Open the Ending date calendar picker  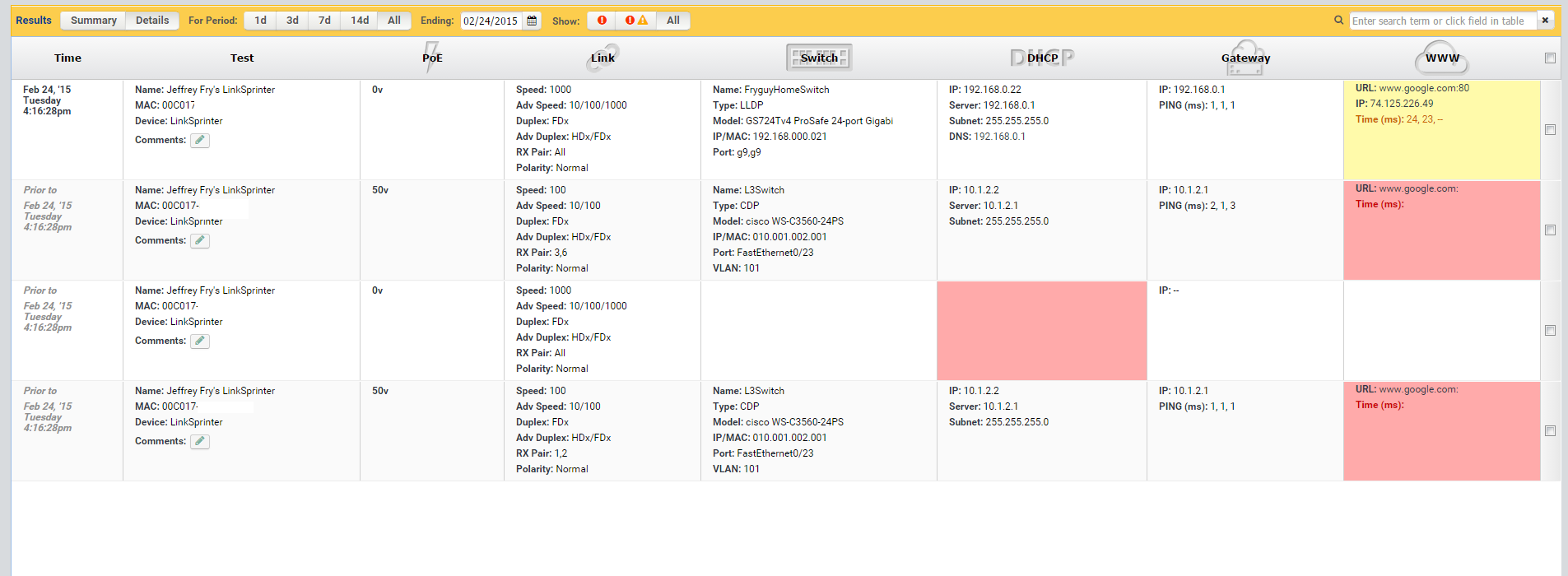(x=532, y=21)
